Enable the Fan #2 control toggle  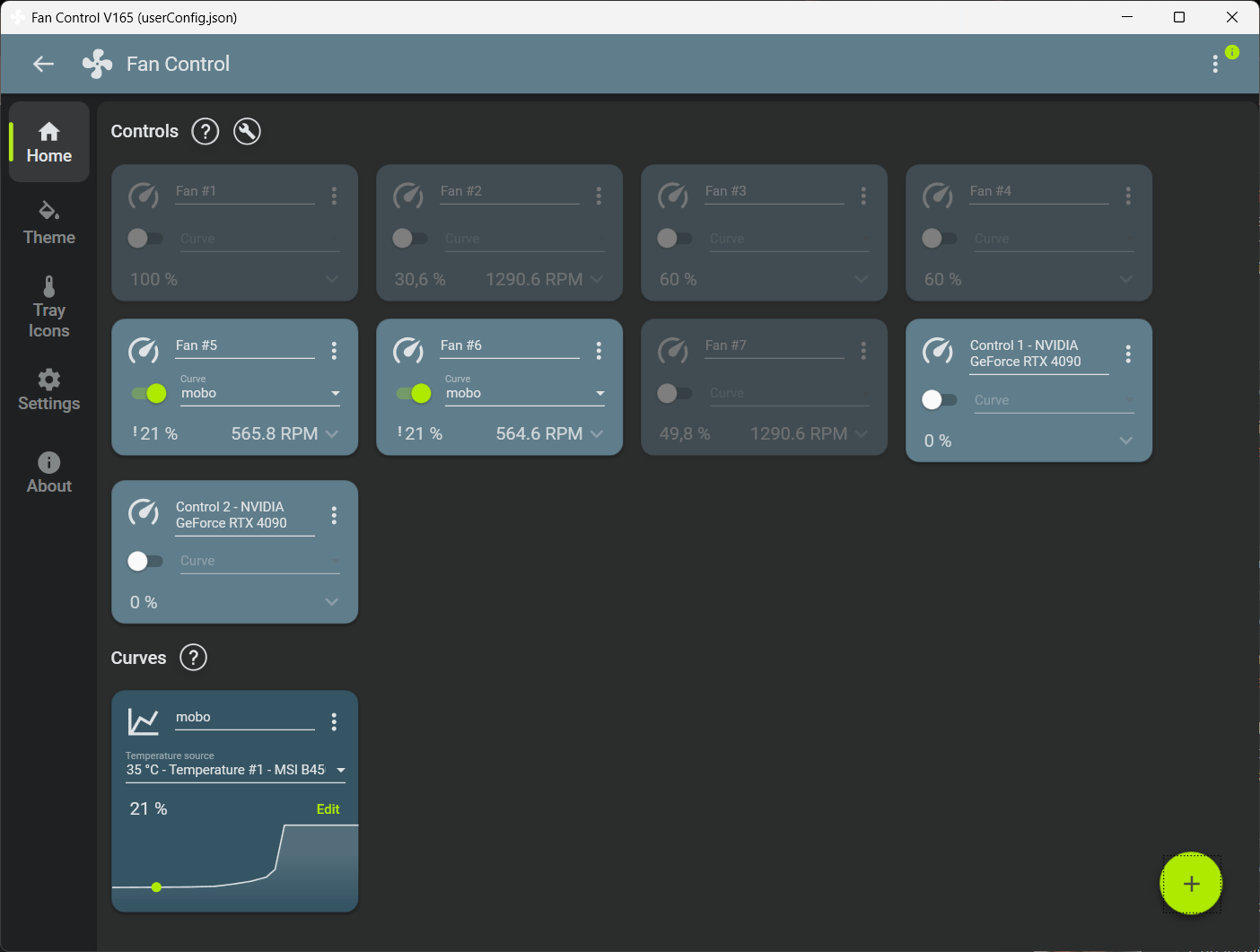pos(410,238)
